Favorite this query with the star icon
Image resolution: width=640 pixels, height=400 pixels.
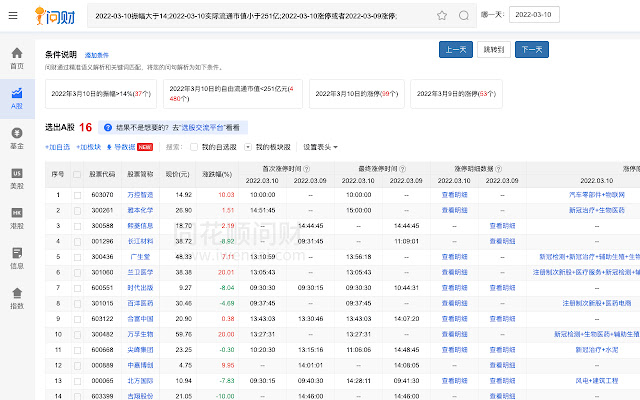[442, 16]
